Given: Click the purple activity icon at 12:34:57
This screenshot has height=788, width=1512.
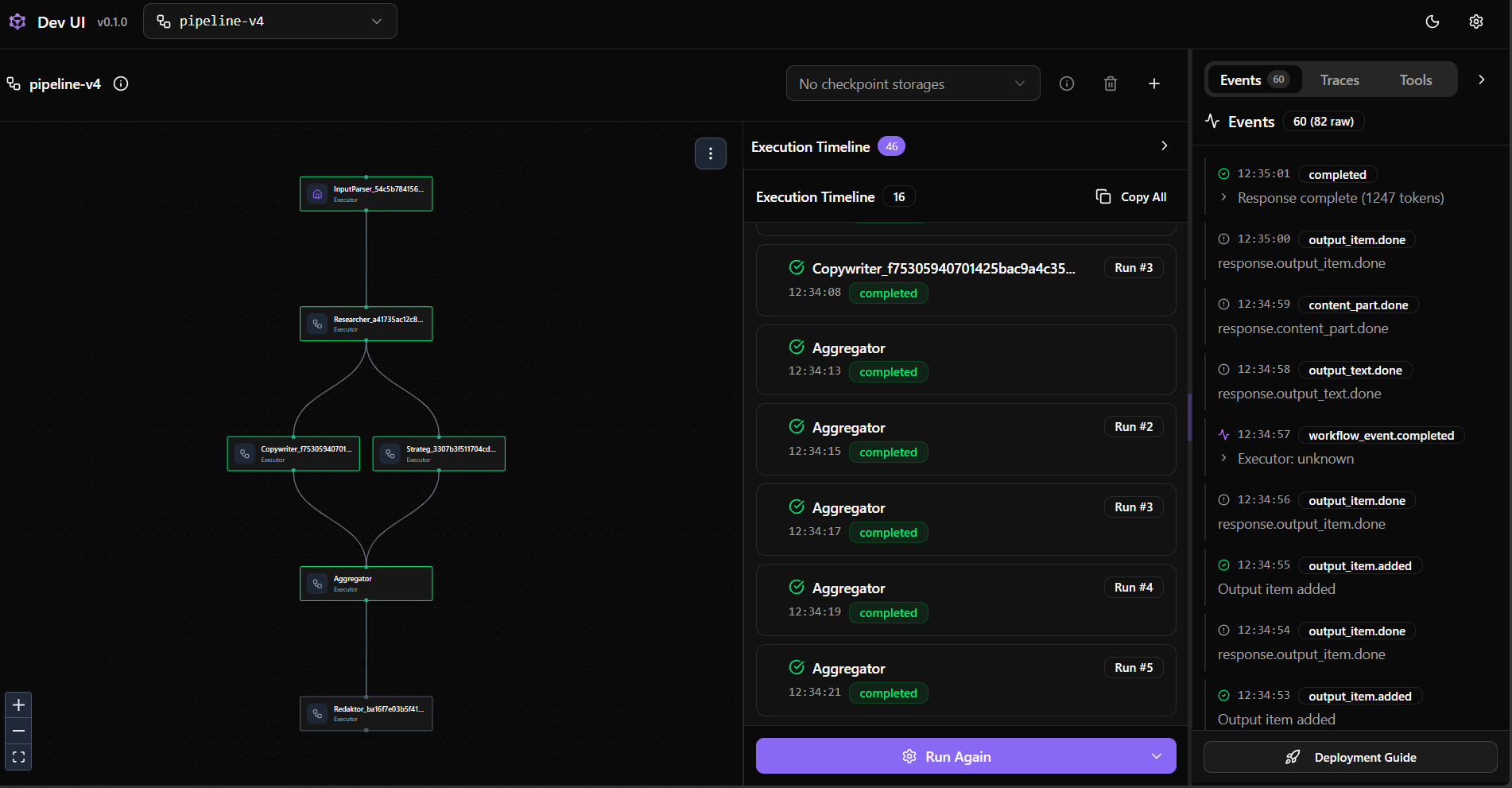Looking at the screenshot, I should click(1223, 434).
